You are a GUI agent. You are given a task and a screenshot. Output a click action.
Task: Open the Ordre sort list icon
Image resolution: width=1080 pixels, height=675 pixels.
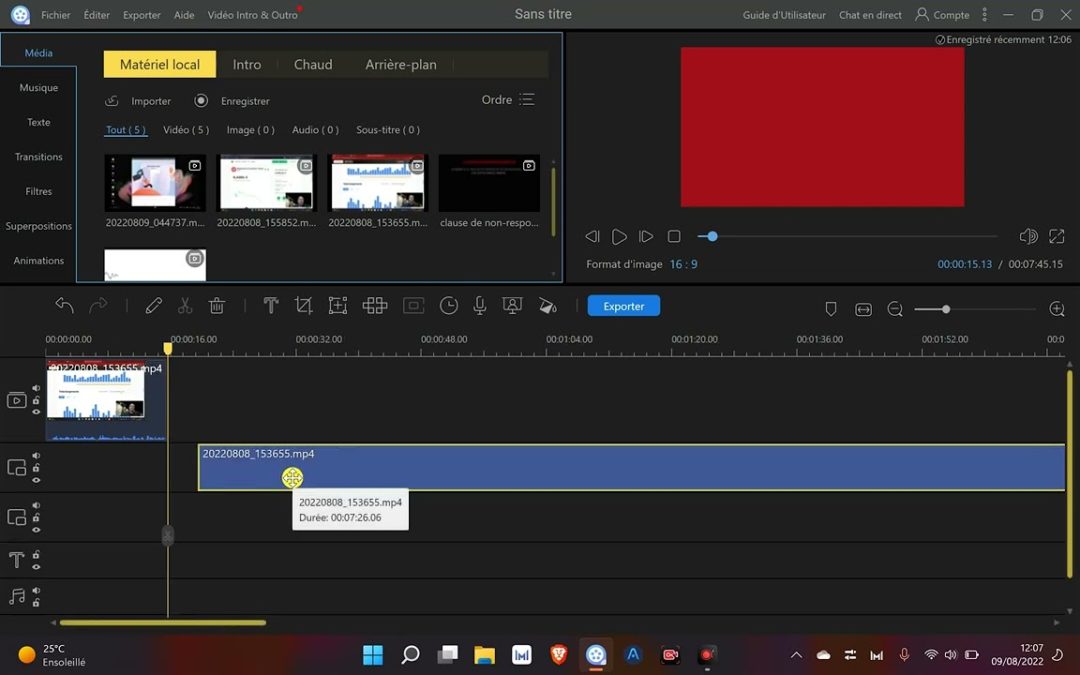coord(527,100)
